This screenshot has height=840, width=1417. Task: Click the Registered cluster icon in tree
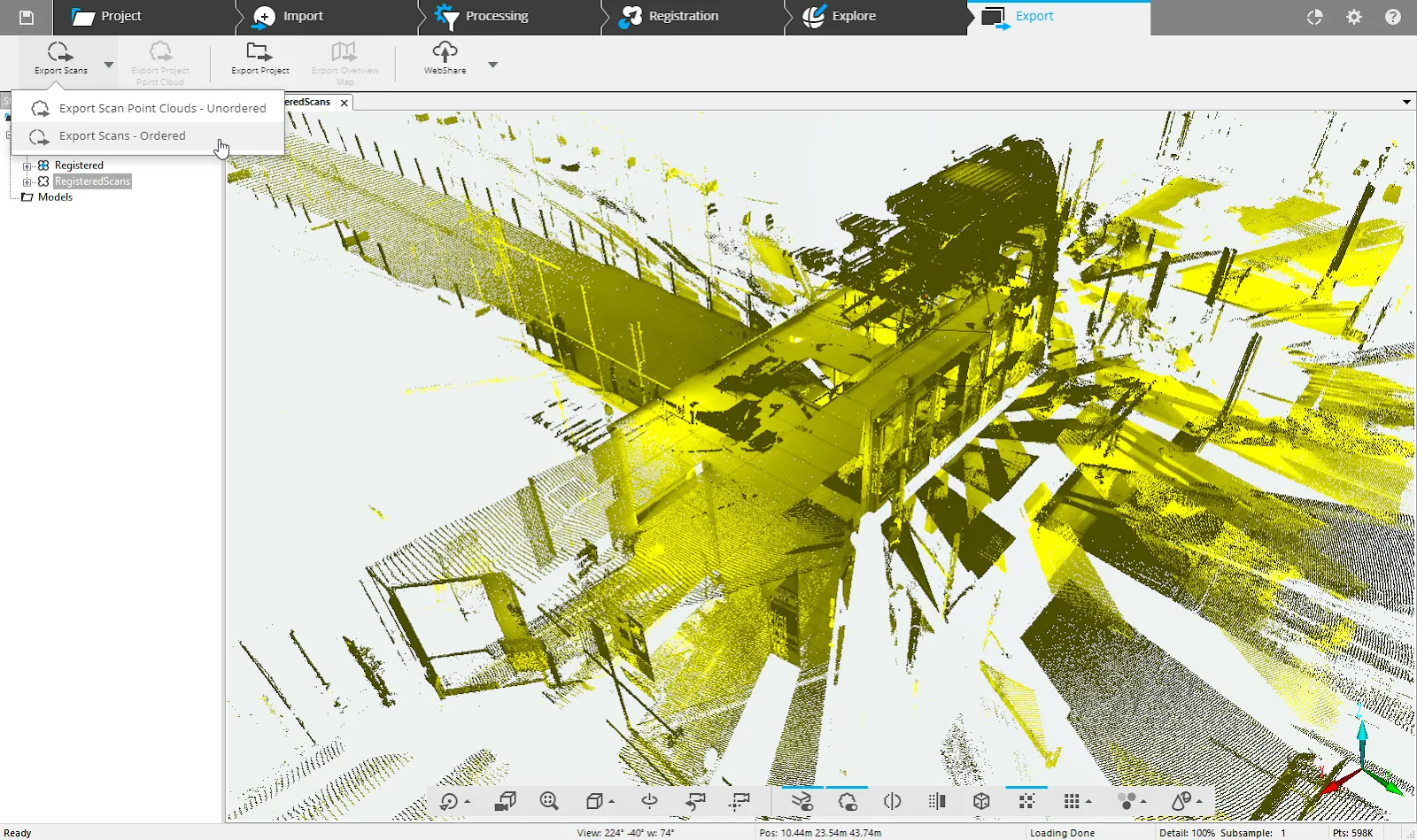(x=43, y=166)
